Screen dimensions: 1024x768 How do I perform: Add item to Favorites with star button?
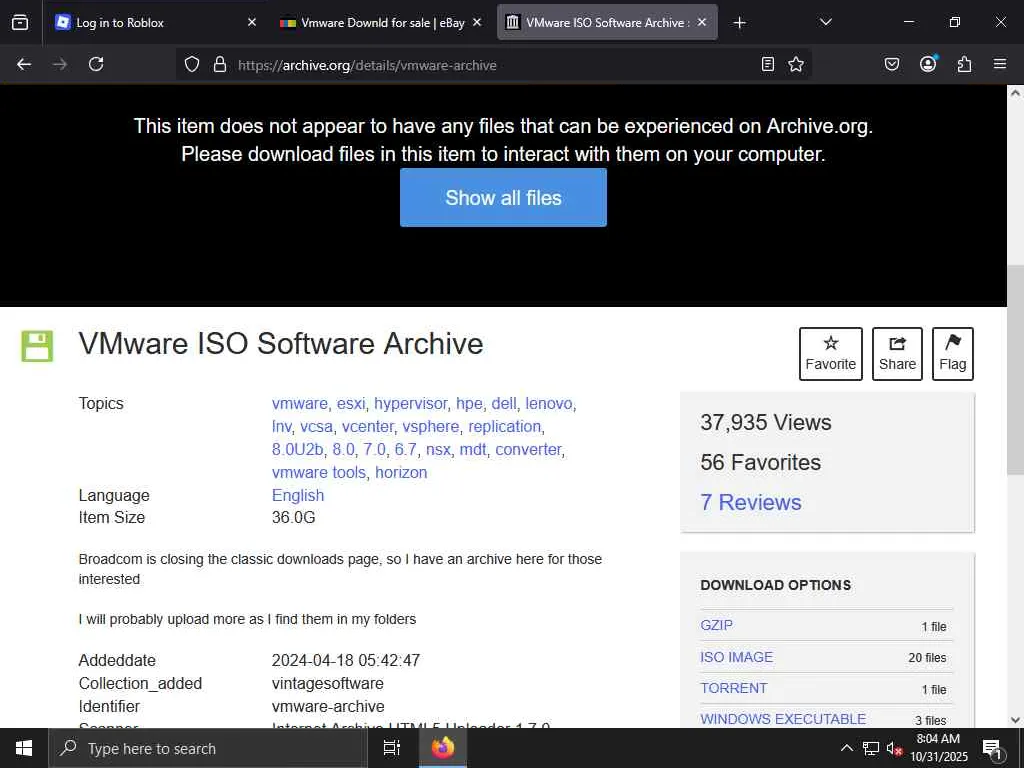(831, 353)
